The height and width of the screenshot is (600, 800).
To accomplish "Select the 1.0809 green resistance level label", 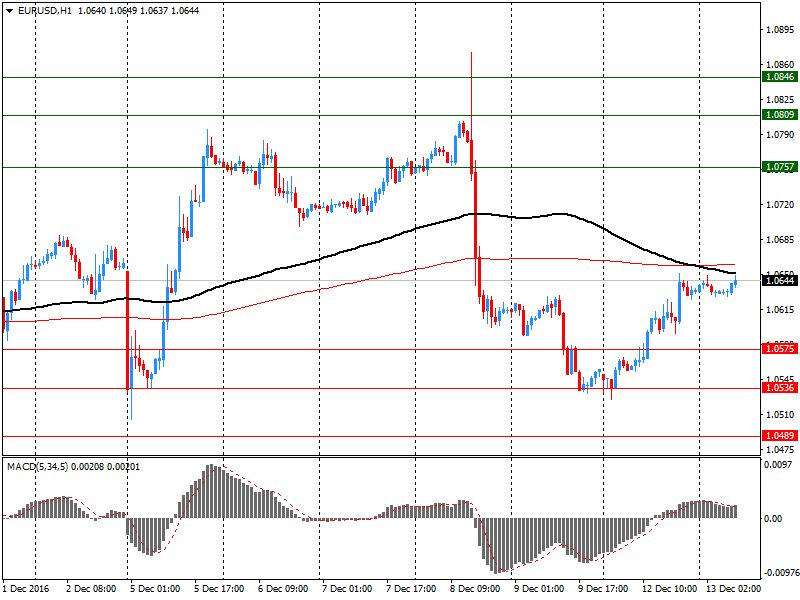I will tap(780, 115).
